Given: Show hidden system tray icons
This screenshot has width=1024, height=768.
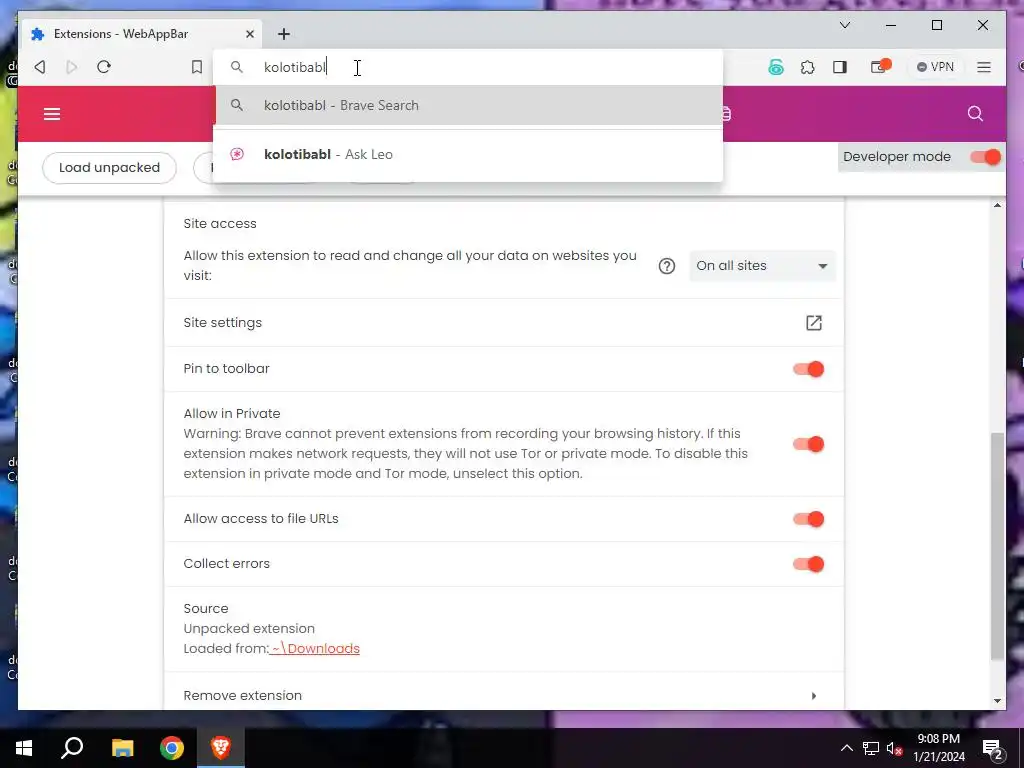Looking at the screenshot, I should point(846,748).
